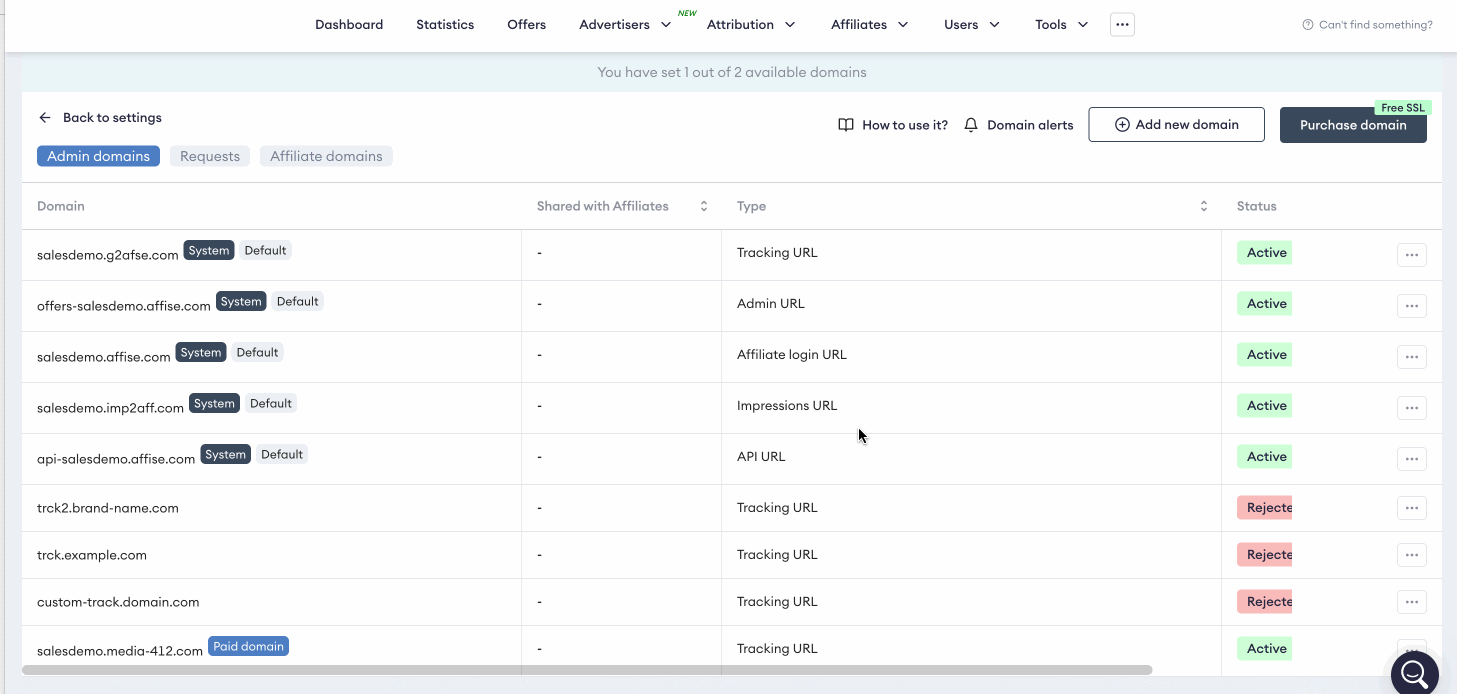Screen dimensions: 1457x694
Task: Click the Can't find something help icon
Action: pyautogui.click(x=1308, y=25)
